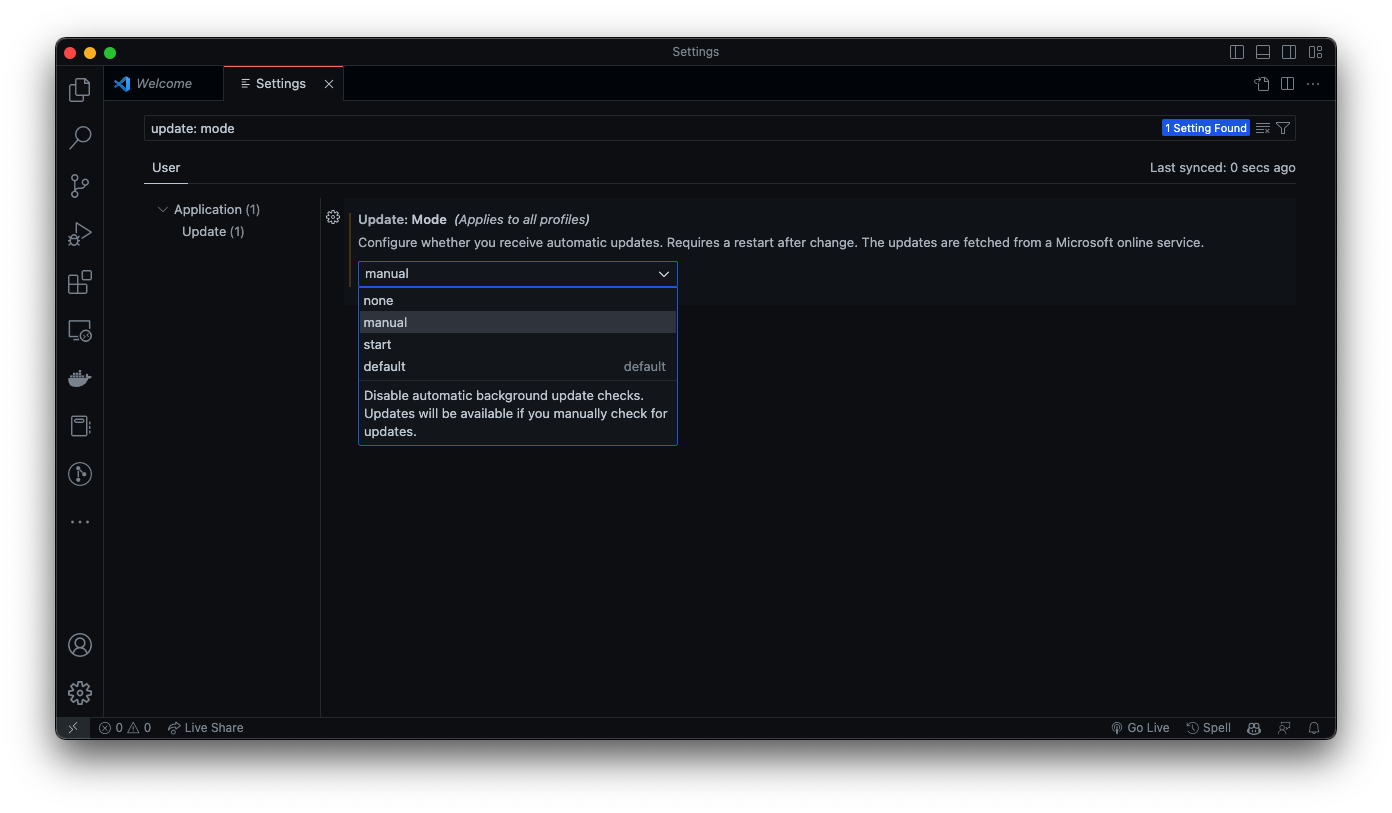Open the notifications bell
This screenshot has height=813, width=1392.
[x=1313, y=727]
